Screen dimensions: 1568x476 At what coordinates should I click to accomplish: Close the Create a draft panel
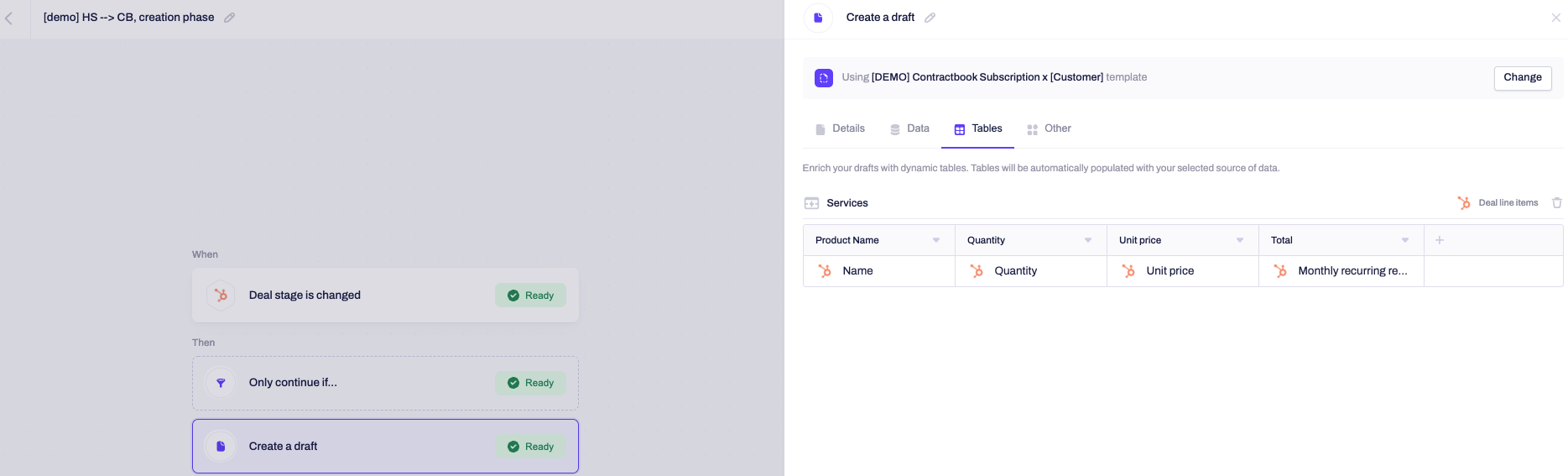[x=1555, y=18]
